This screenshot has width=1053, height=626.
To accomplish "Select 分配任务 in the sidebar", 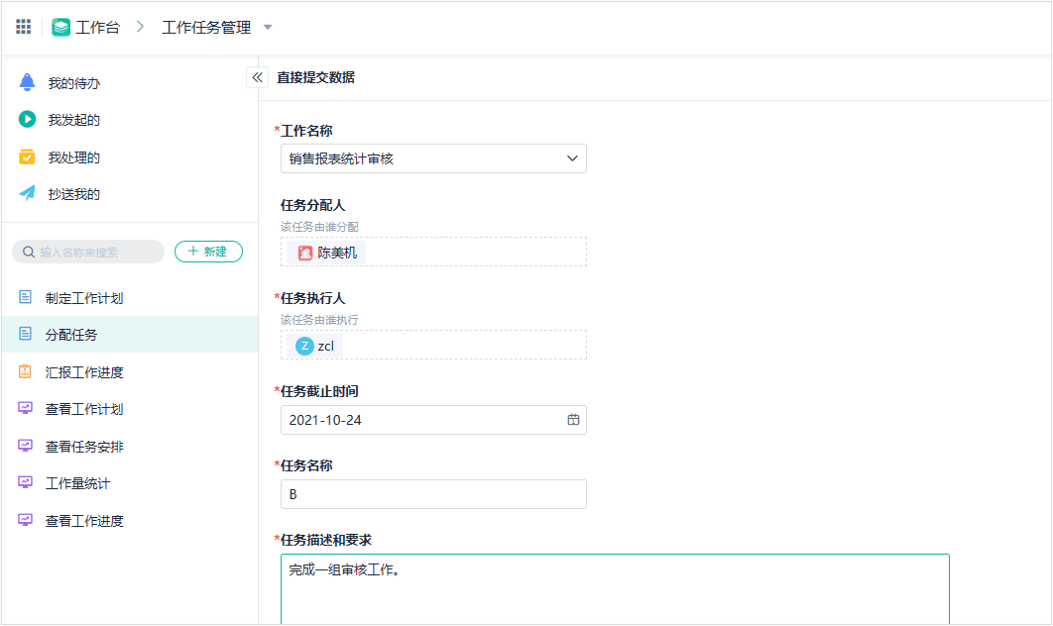I will click(x=130, y=334).
